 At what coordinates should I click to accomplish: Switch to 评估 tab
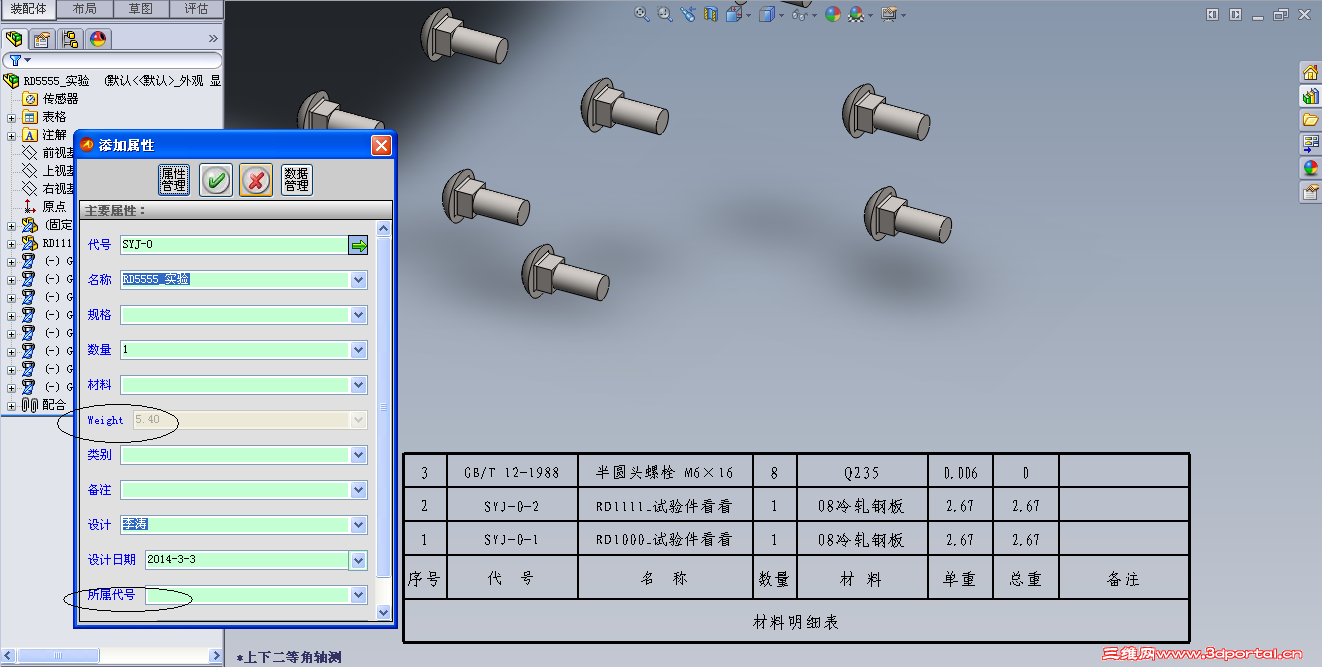point(197,9)
